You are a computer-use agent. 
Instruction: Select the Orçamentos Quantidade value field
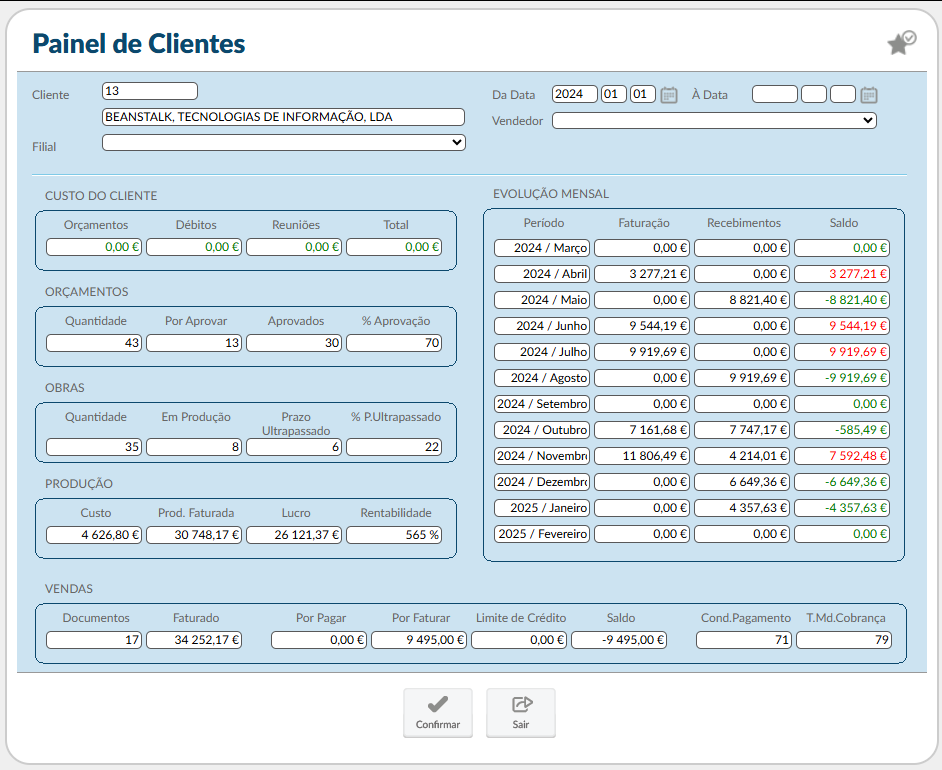pos(94,343)
